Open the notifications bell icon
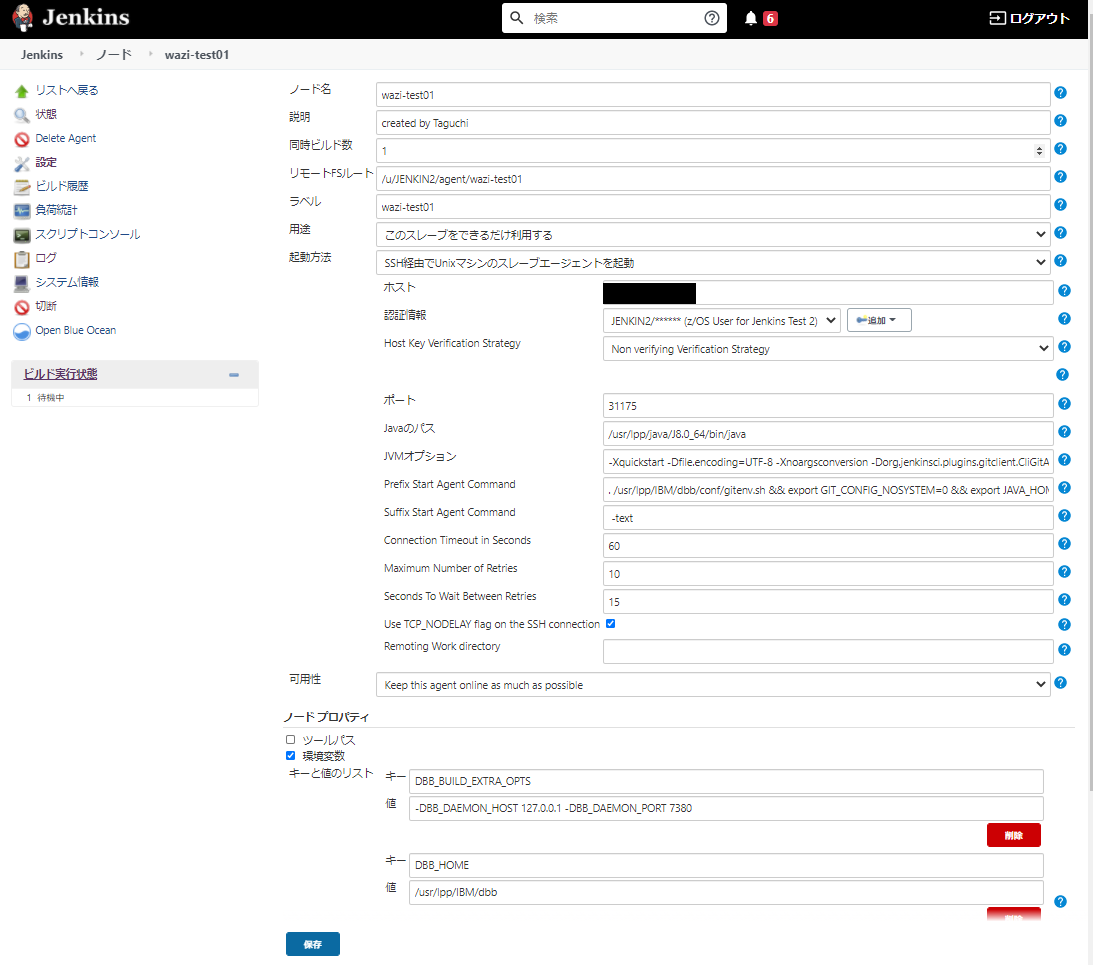Viewport: 1093px width, 965px height. tap(751, 18)
